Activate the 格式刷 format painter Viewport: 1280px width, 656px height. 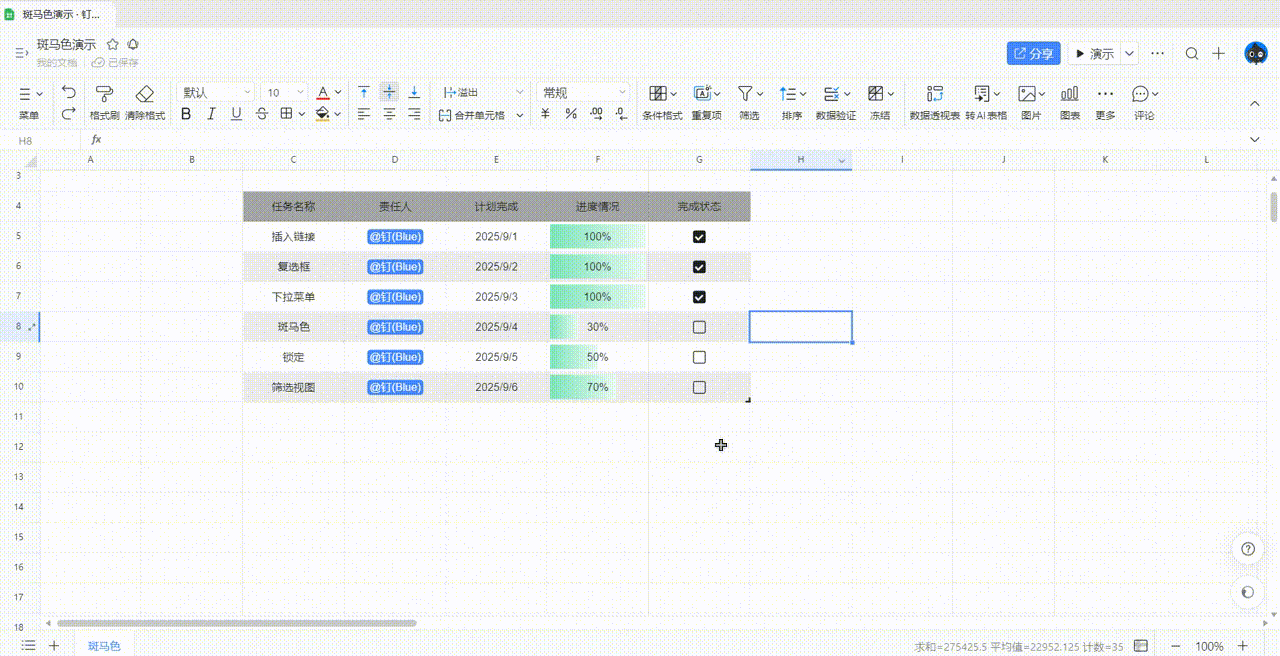(104, 103)
